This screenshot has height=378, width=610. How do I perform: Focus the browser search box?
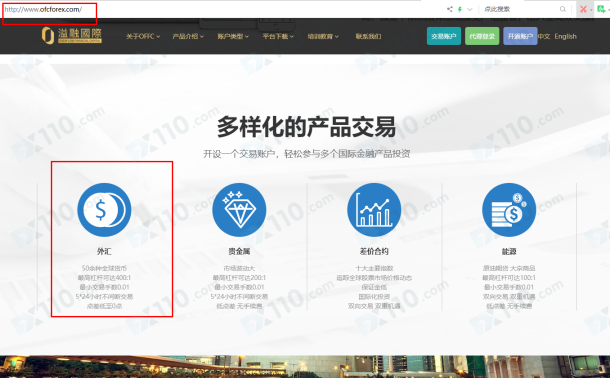(x=519, y=9)
